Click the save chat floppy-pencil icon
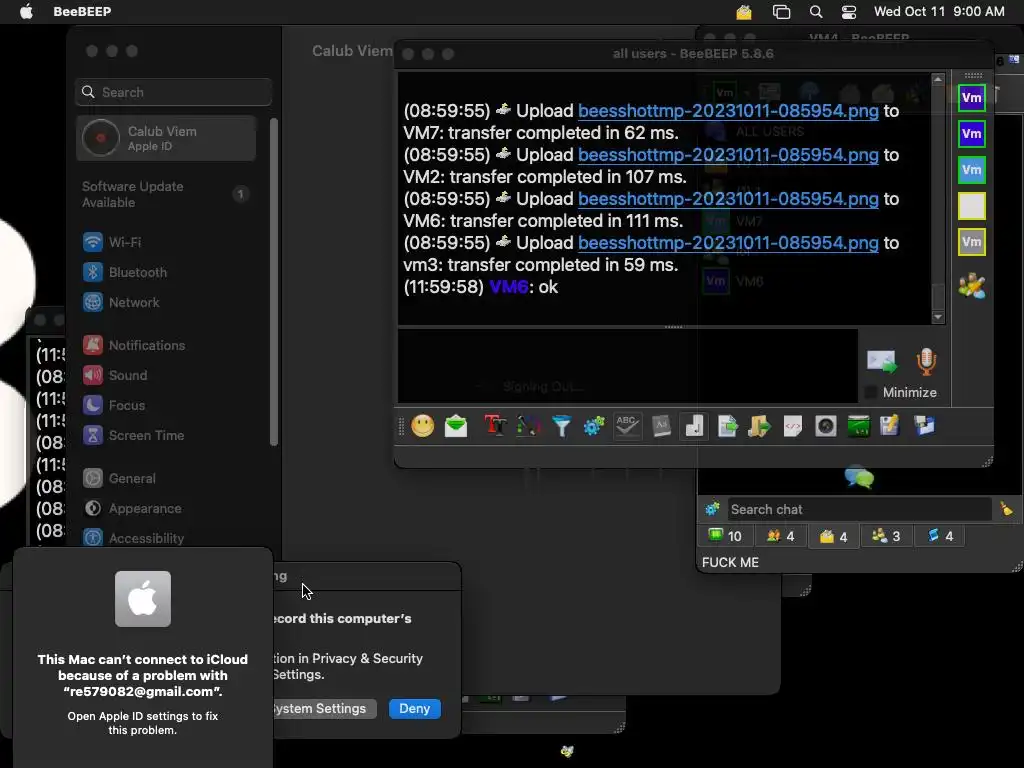 coord(890,426)
